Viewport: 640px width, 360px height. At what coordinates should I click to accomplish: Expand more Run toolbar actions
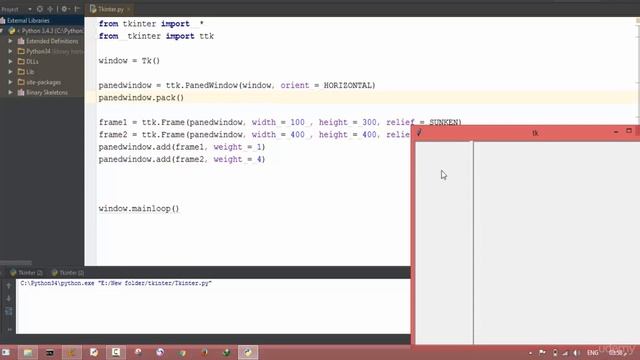[x=9, y=329]
